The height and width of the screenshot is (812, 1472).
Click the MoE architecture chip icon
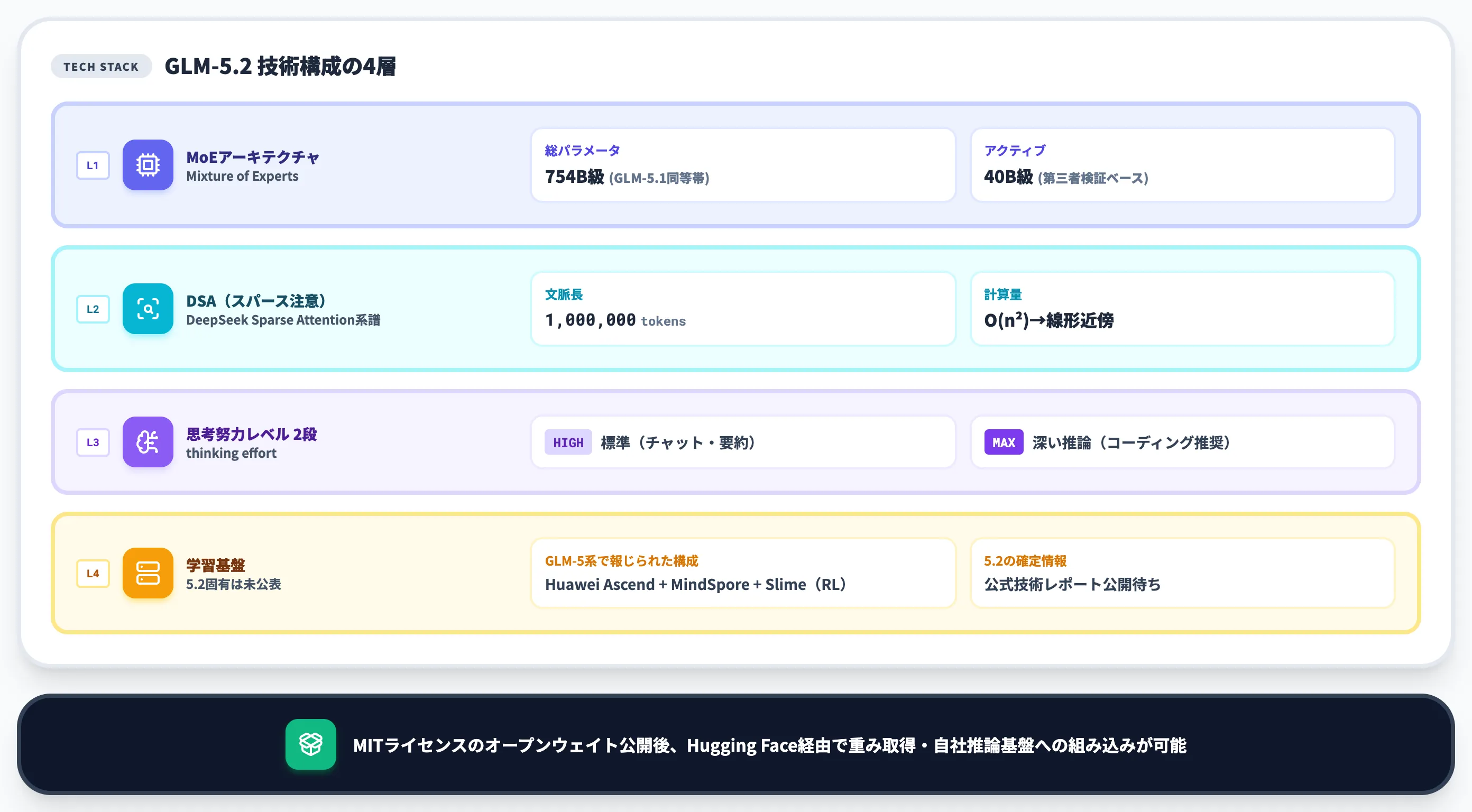pos(148,165)
